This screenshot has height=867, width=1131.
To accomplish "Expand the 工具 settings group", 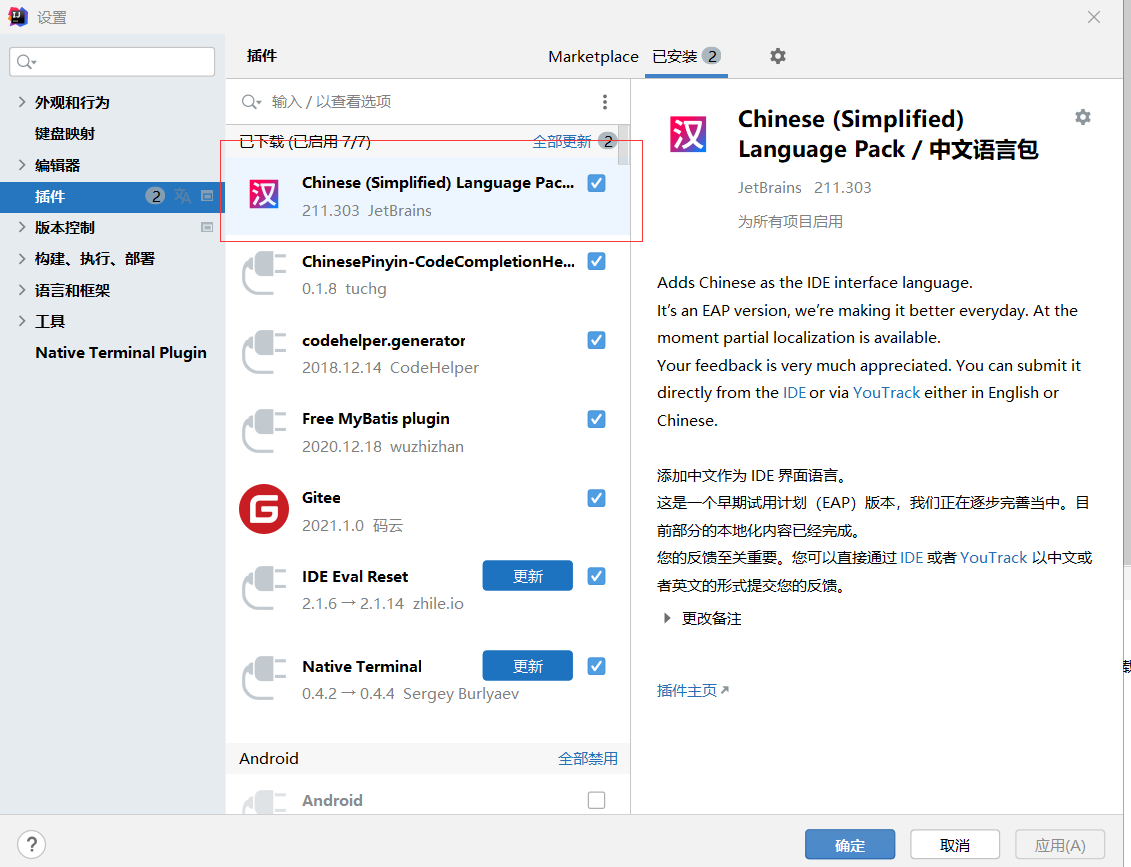I will click(22, 321).
